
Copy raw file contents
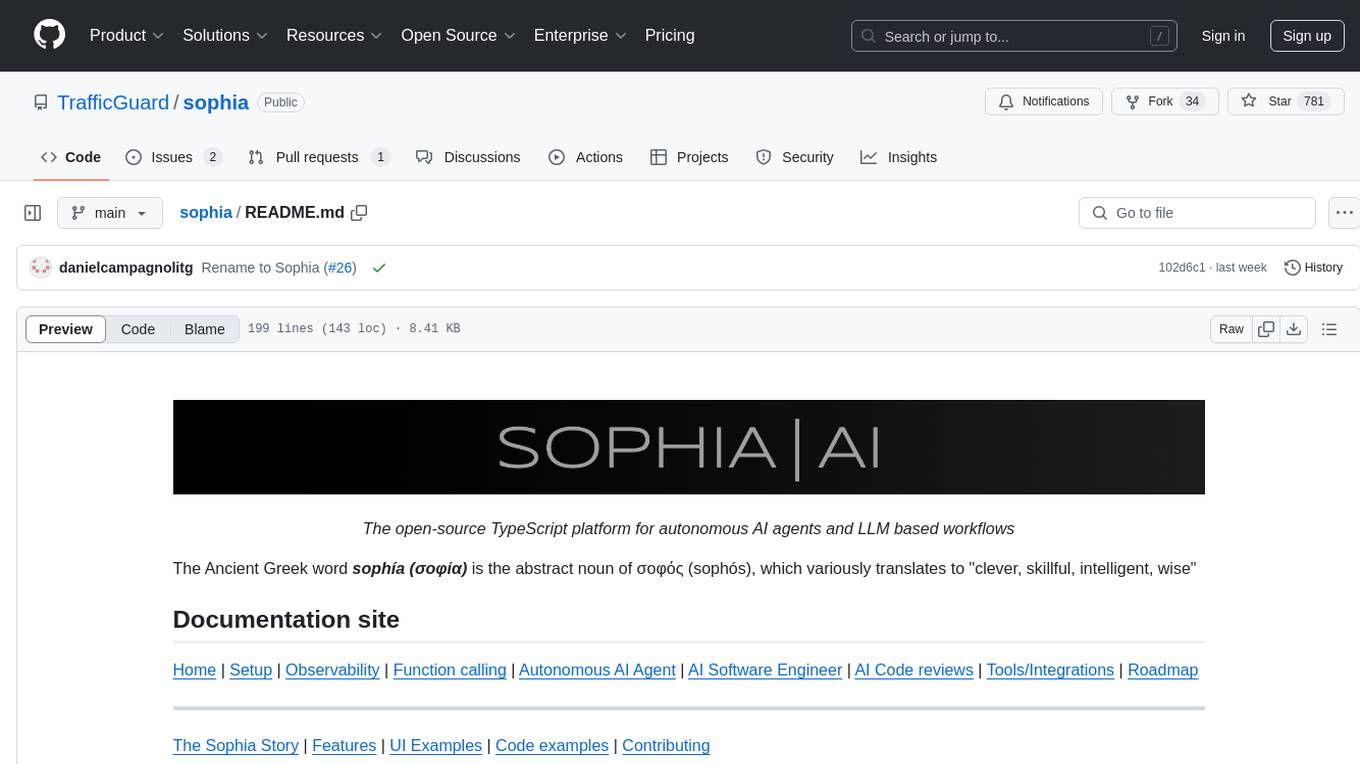[x=1266, y=329]
